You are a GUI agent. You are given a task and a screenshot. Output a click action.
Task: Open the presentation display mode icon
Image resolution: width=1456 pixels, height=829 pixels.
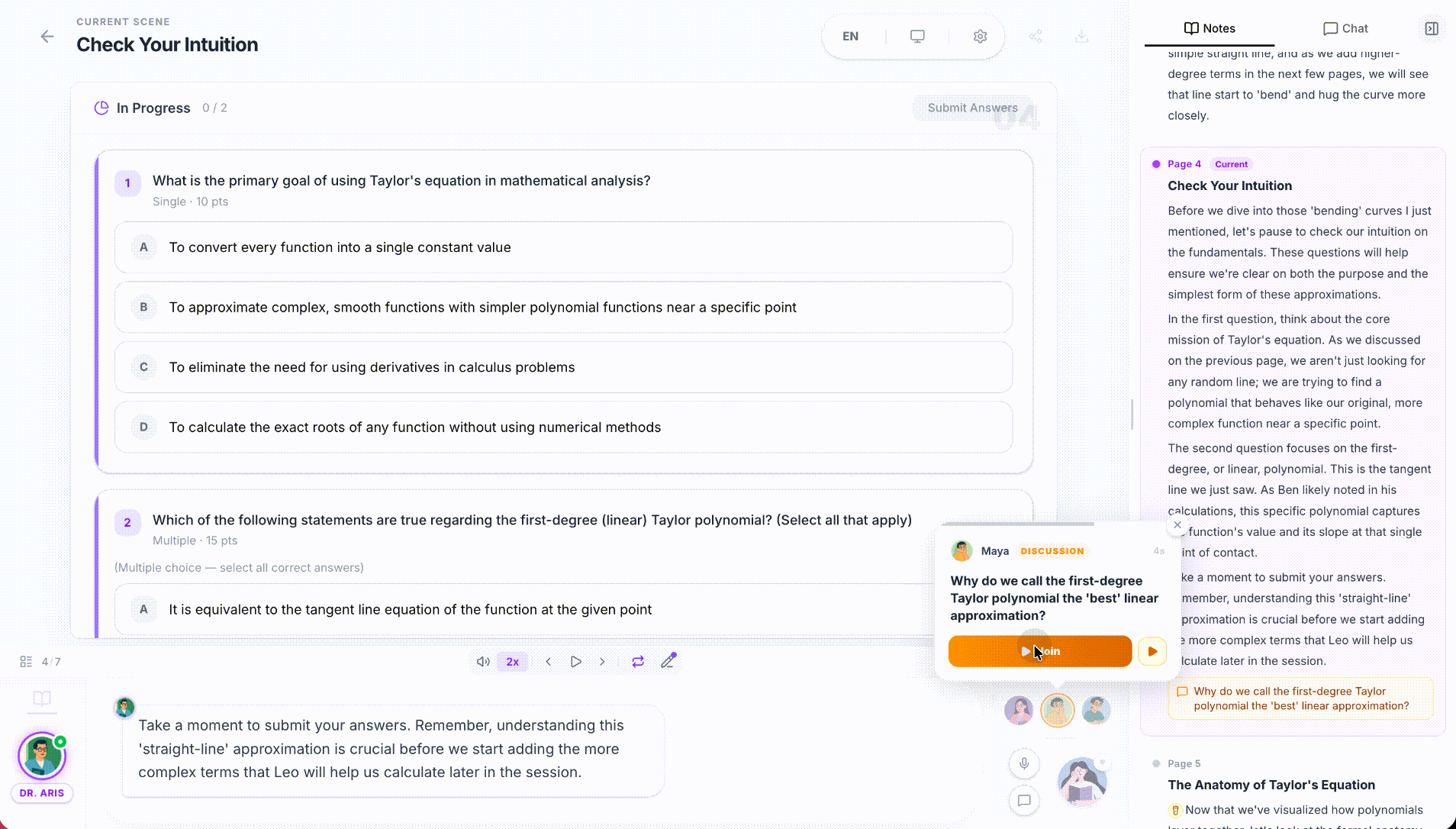pos(916,36)
